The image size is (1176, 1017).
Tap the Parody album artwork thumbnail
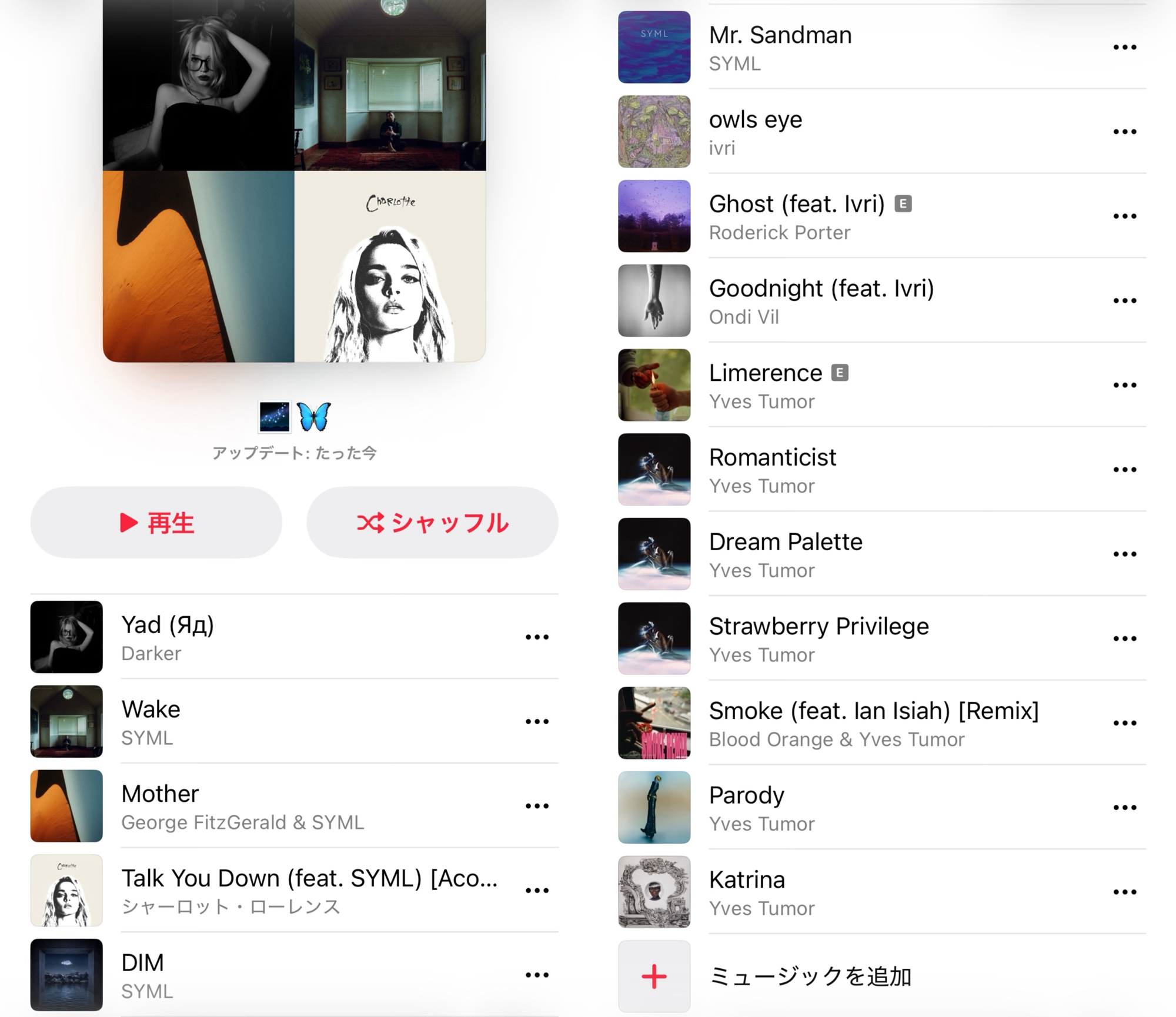coord(654,808)
